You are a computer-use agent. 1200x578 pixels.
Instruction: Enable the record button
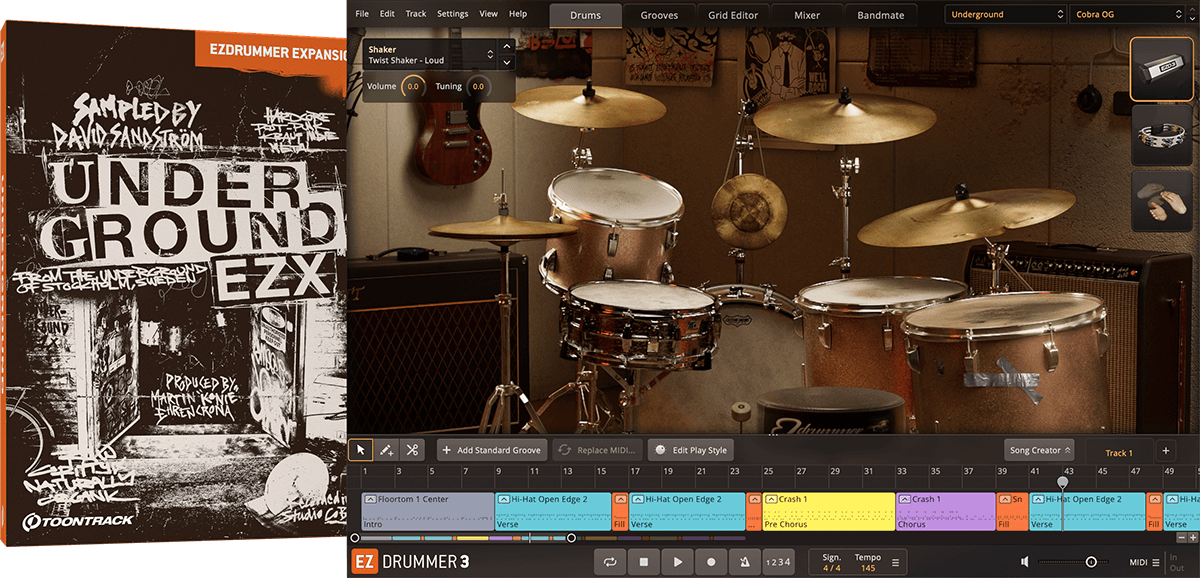pos(711,562)
